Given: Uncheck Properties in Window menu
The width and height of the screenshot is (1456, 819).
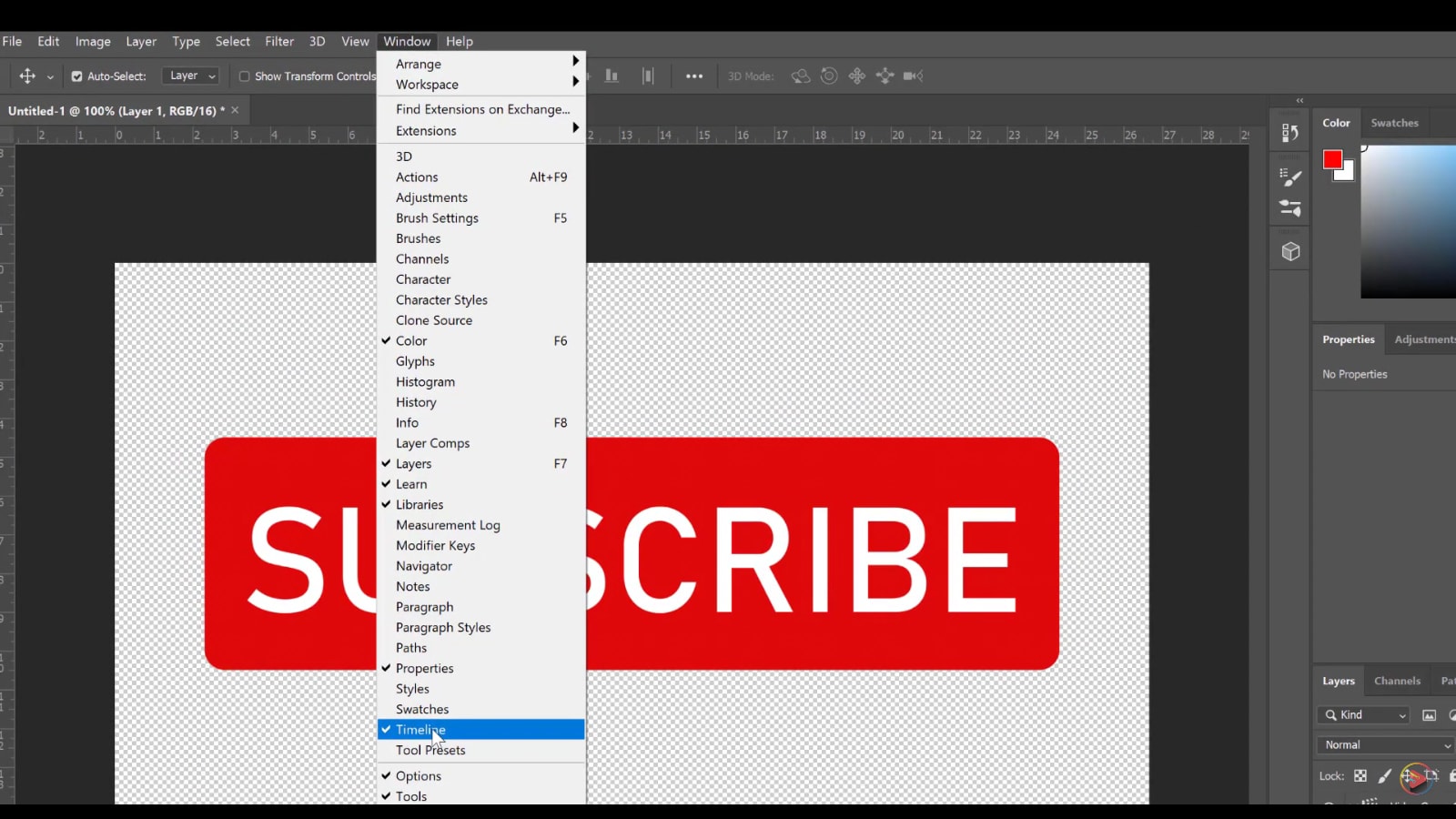Looking at the screenshot, I should [x=480, y=669].
